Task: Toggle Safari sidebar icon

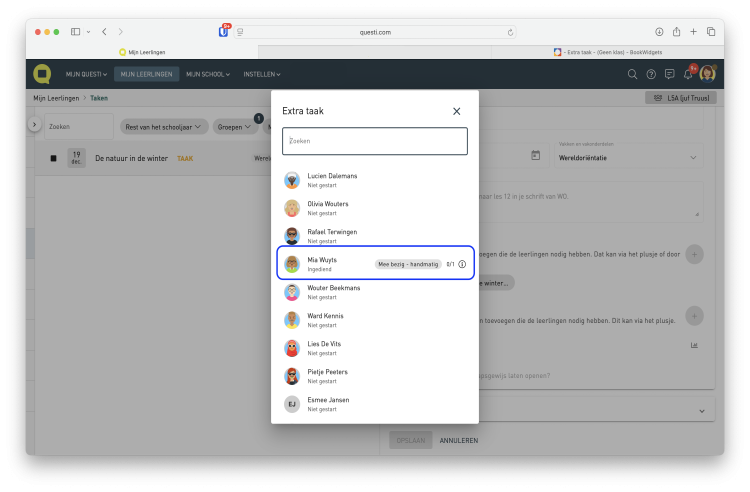Action: [76, 32]
